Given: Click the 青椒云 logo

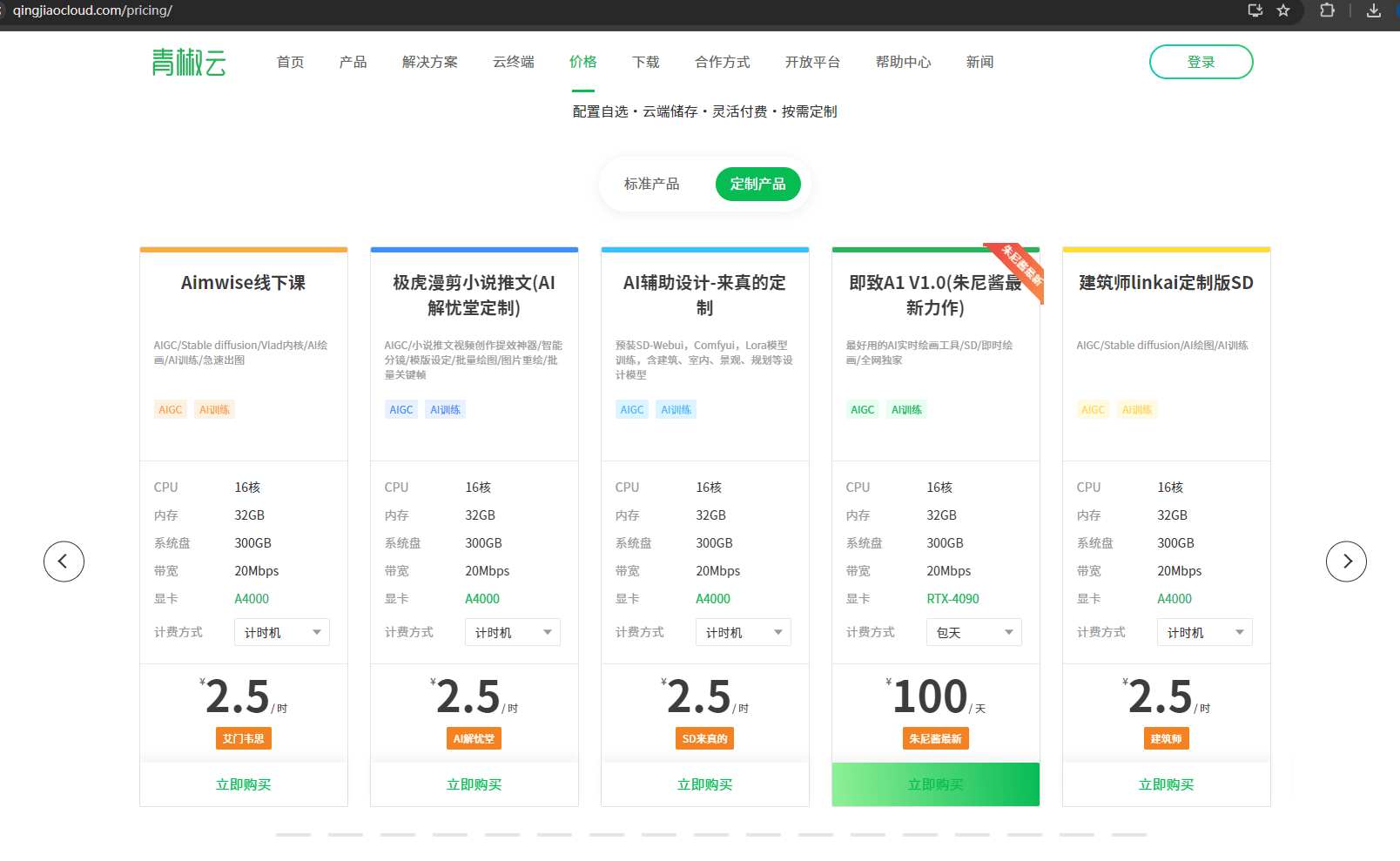Looking at the screenshot, I should pyautogui.click(x=189, y=63).
